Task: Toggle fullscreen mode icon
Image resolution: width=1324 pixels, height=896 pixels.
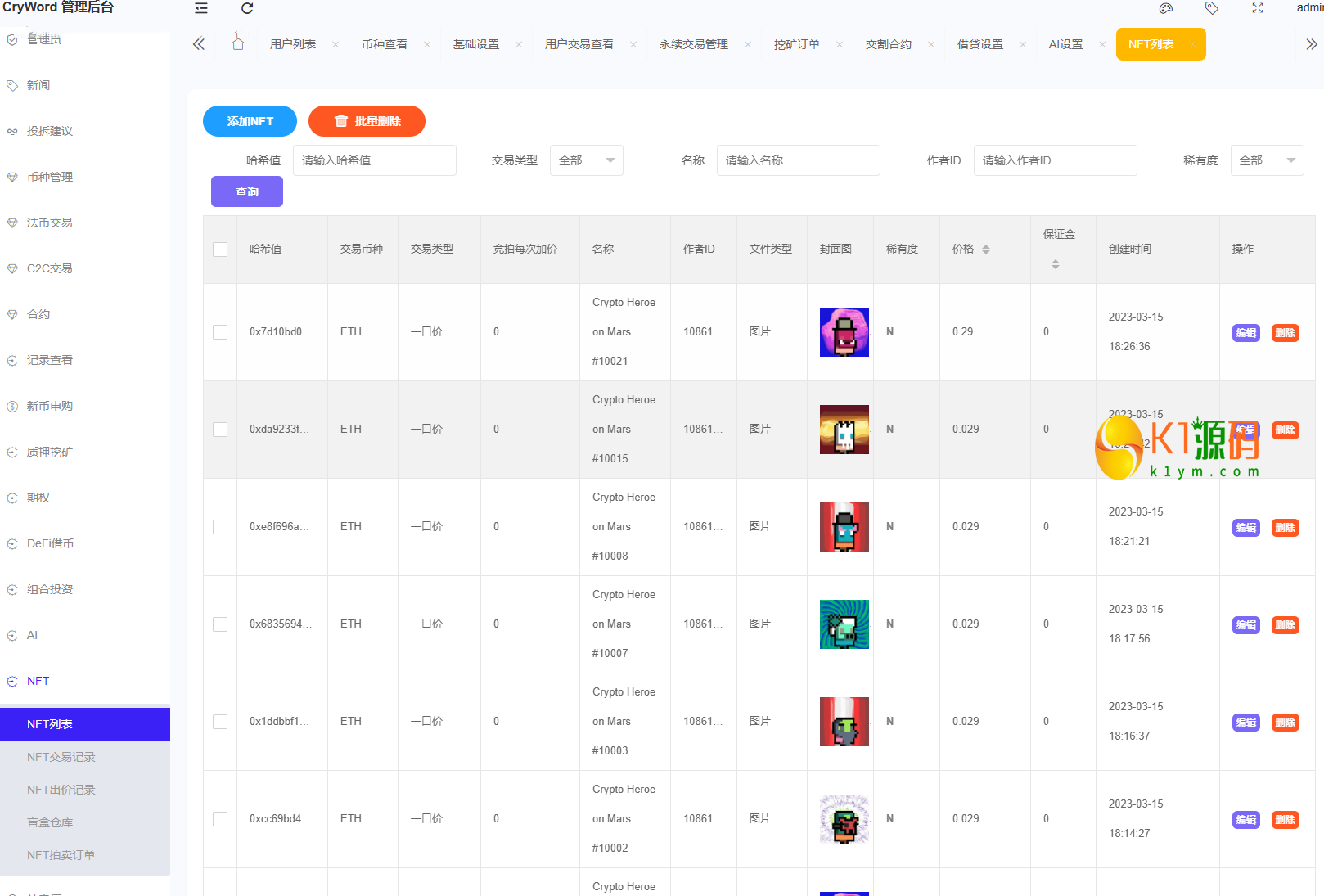Action: click(x=1258, y=8)
